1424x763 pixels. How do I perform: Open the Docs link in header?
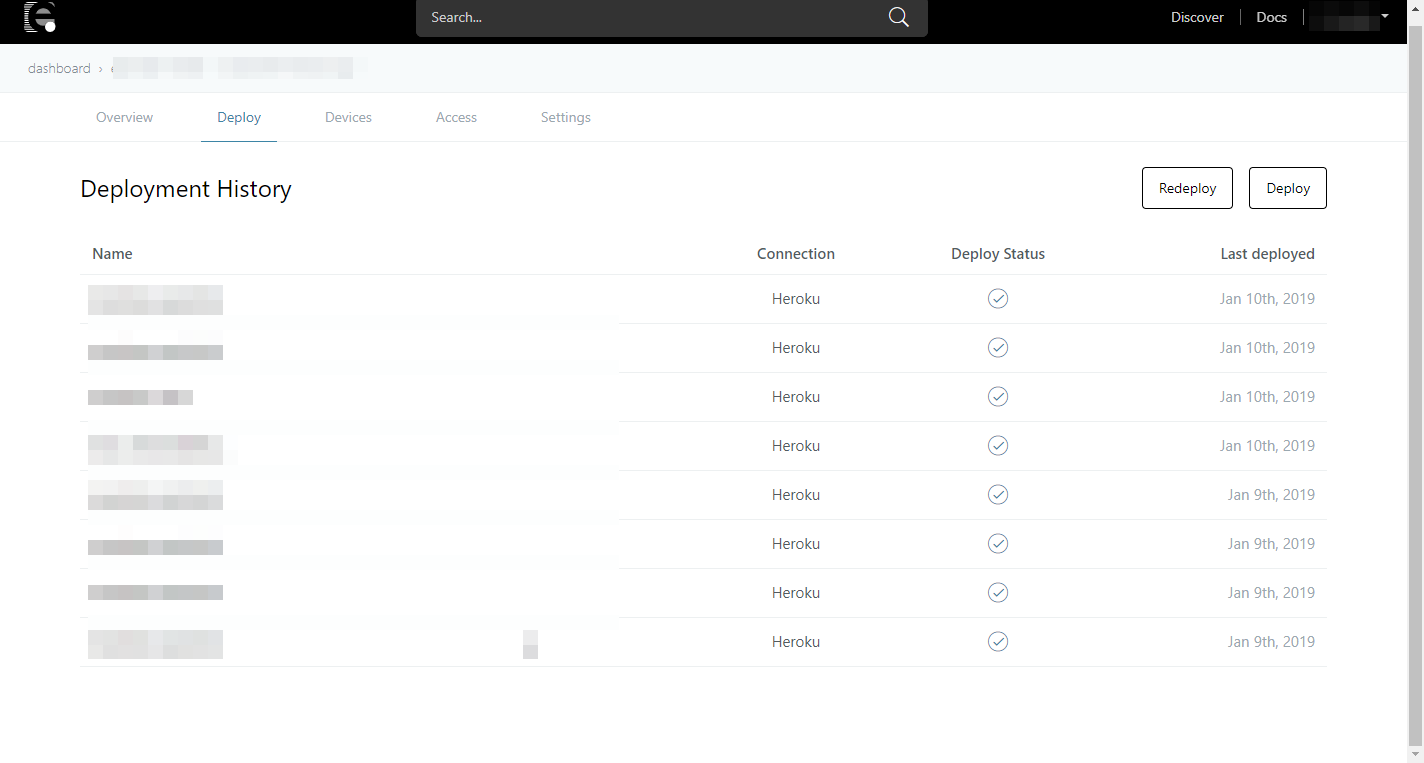click(1271, 17)
